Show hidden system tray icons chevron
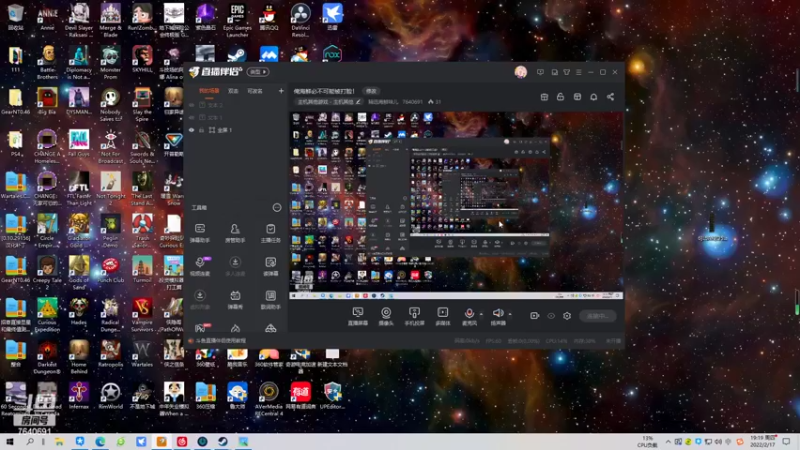Screen dimensions: 800x450 668,441
